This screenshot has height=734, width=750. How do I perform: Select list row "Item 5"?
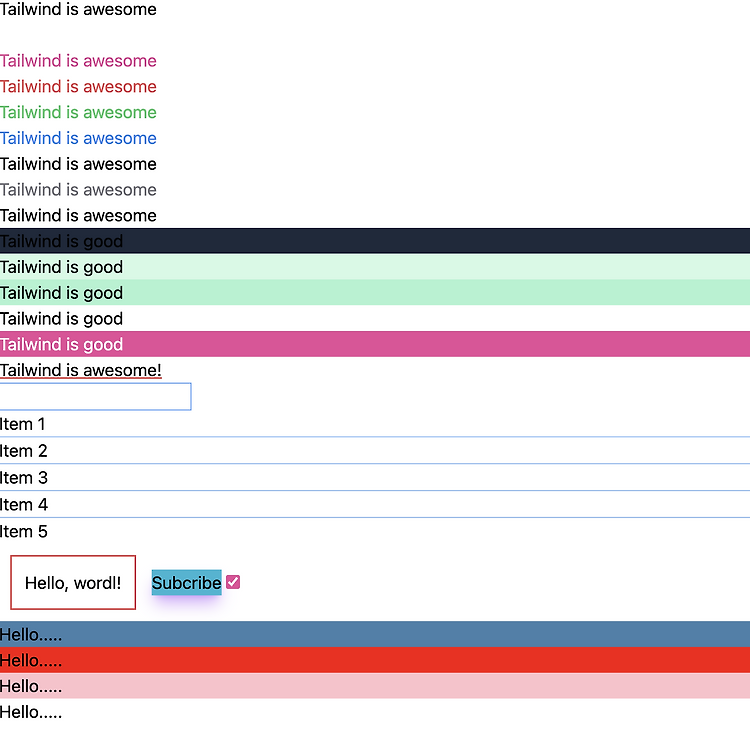(375, 531)
